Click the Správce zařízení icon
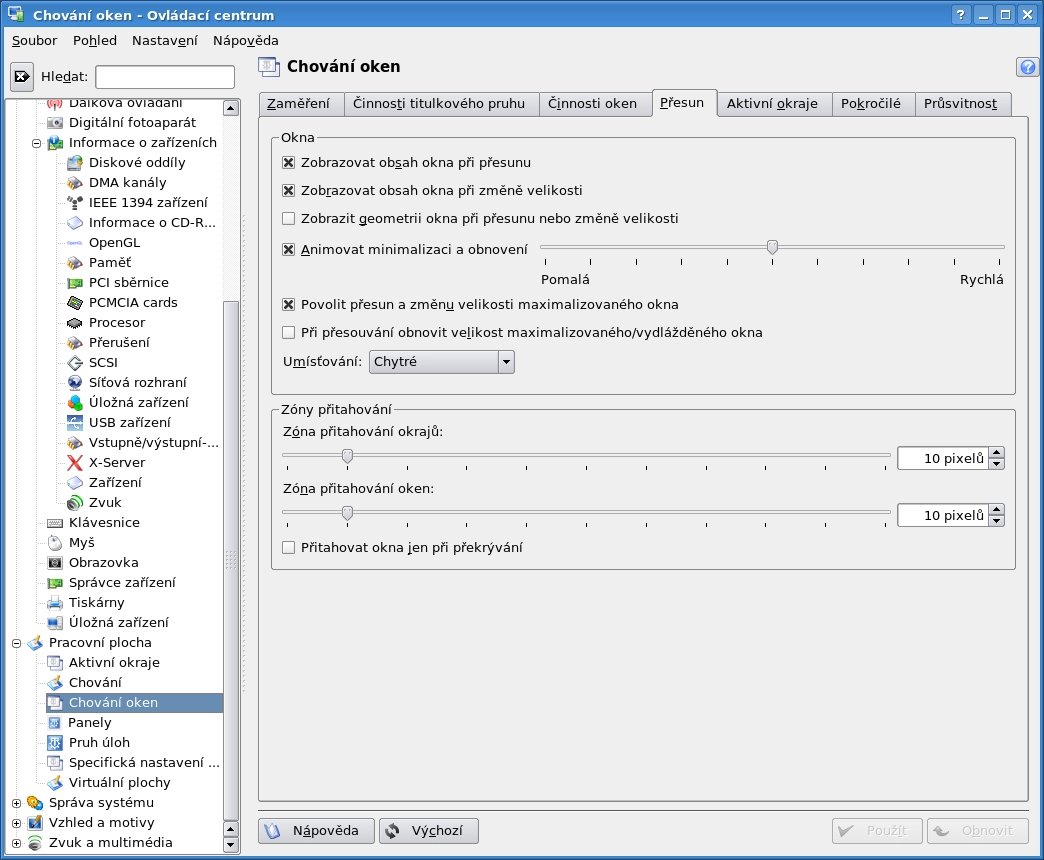The width and height of the screenshot is (1044, 860). click(55, 582)
